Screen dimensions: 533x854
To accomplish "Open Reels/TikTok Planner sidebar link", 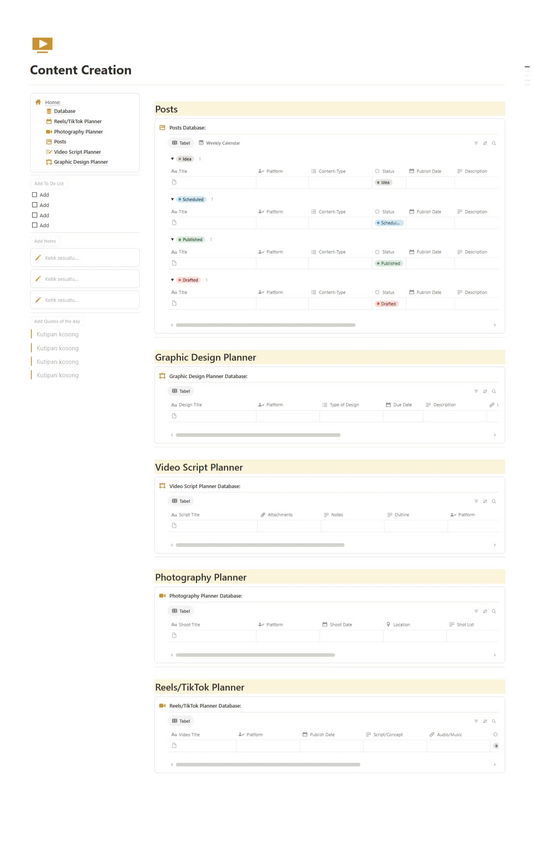I will (x=77, y=121).
